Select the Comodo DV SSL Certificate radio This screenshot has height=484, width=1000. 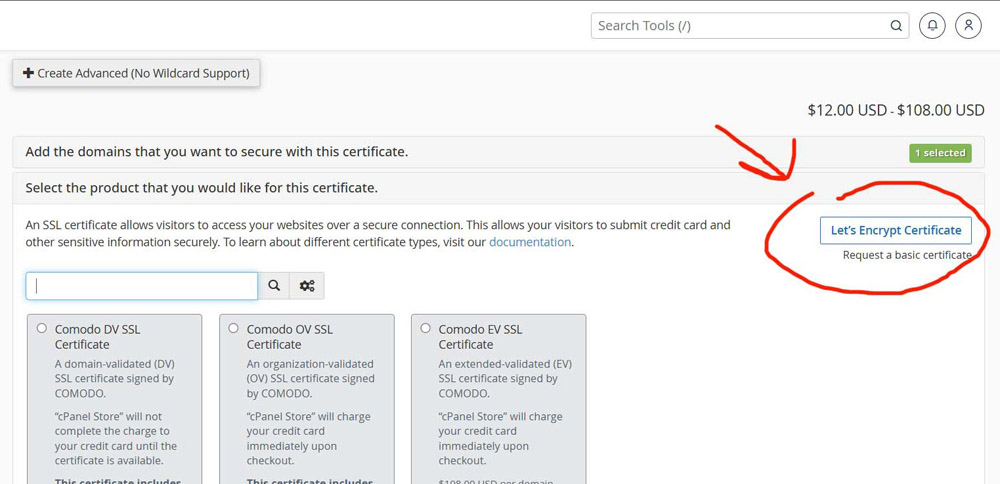(41, 328)
